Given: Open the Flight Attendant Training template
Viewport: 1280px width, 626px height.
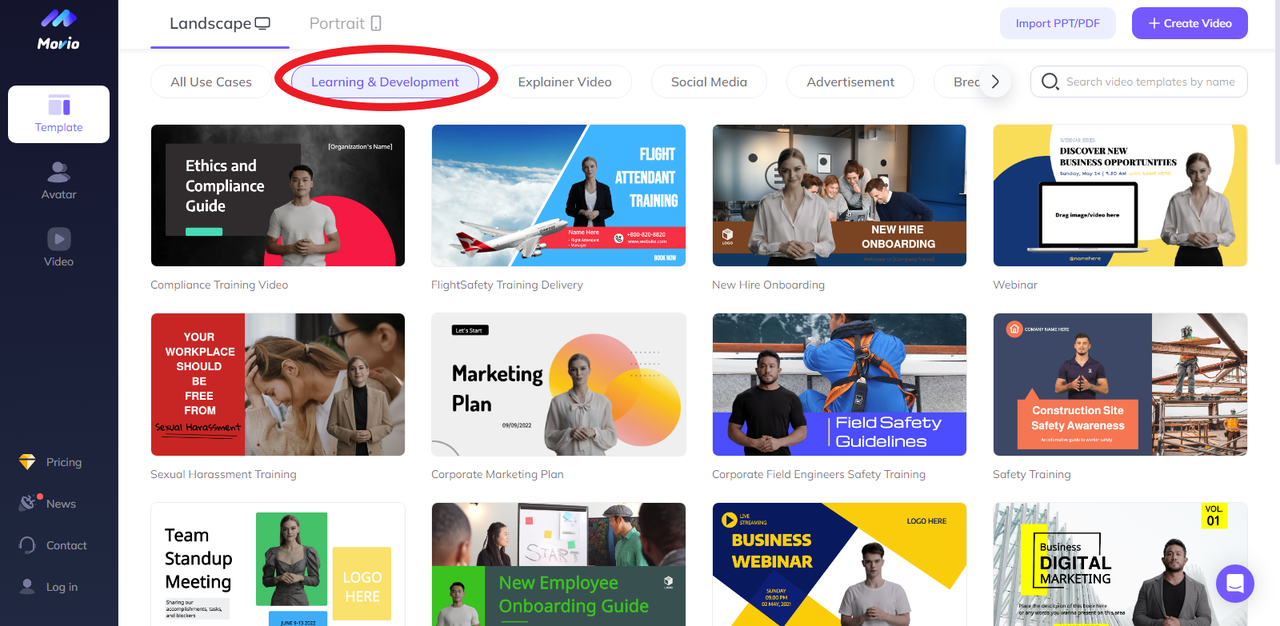Looking at the screenshot, I should click(x=559, y=195).
